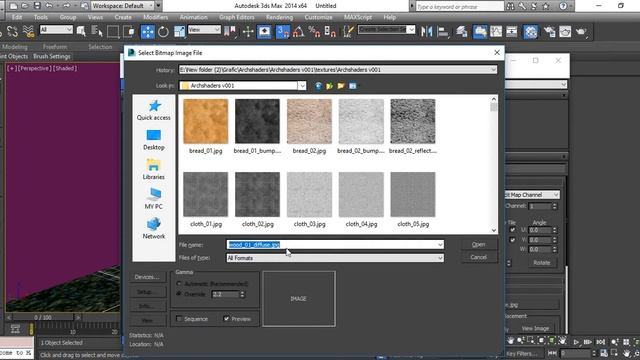This screenshot has width=640, height=360.
Task: Create a new folder in file dialog
Action: pyautogui.click(x=341, y=86)
